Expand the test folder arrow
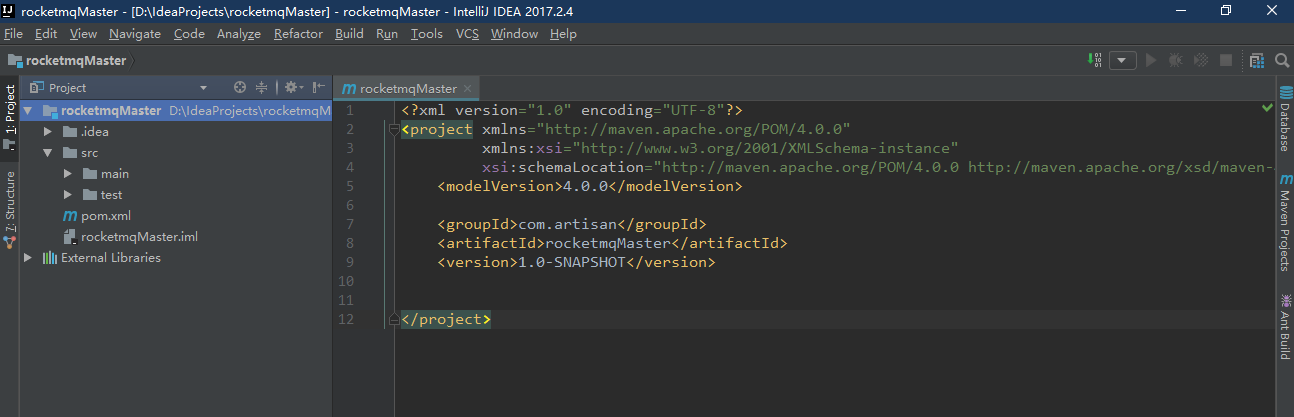The width and height of the screenshot is (1294, 417). [x=67, y=195]
